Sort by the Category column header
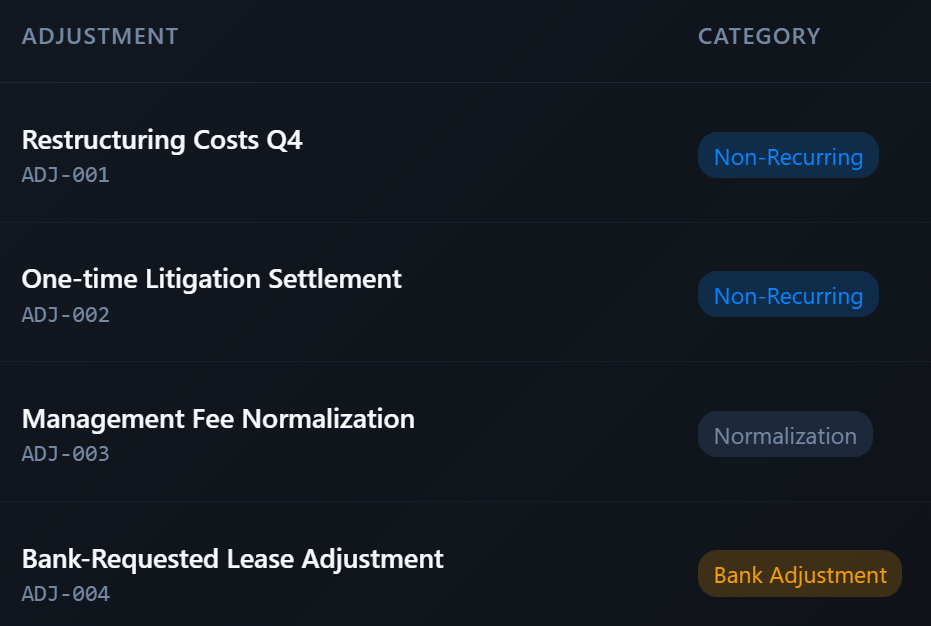Image resolution: width=931 pixels, height=626 pixels. click(759, 37)
